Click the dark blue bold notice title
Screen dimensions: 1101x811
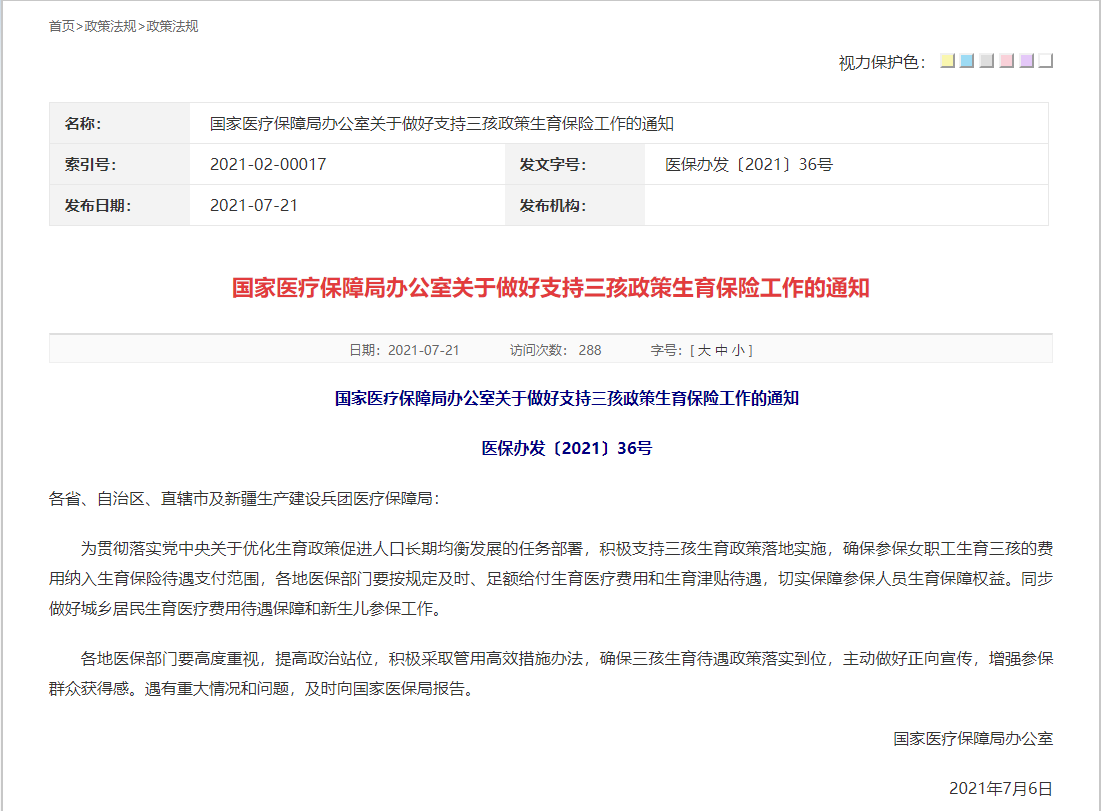567,398
